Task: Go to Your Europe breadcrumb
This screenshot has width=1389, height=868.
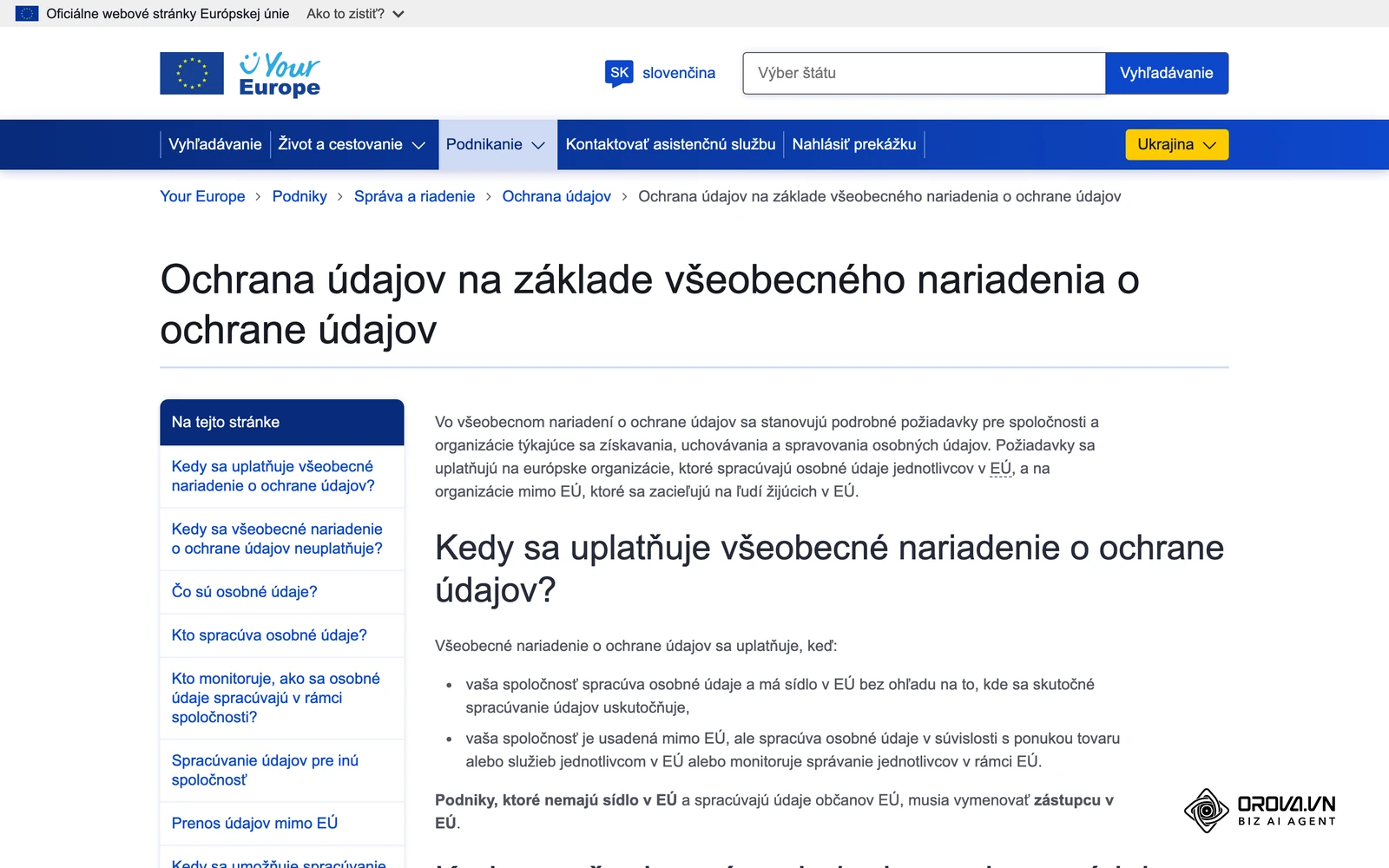Action: (202, 196)
